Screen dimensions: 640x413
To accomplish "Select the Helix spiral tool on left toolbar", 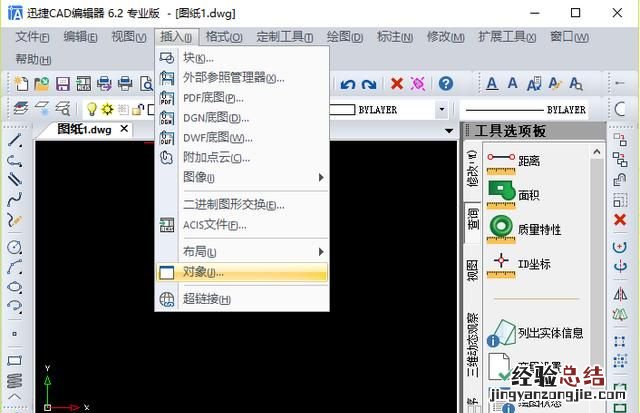I will [x=15, y=380].
